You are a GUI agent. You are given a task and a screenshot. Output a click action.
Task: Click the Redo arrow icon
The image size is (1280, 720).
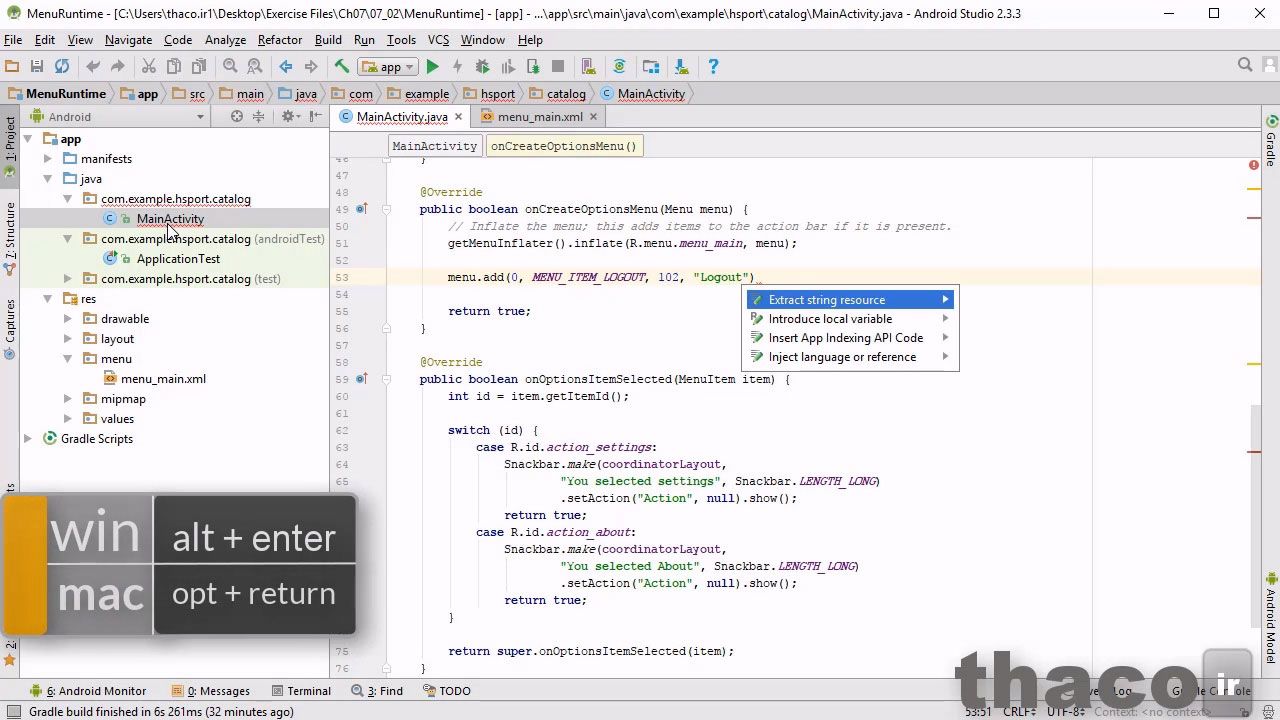click(x=118, y=66)
